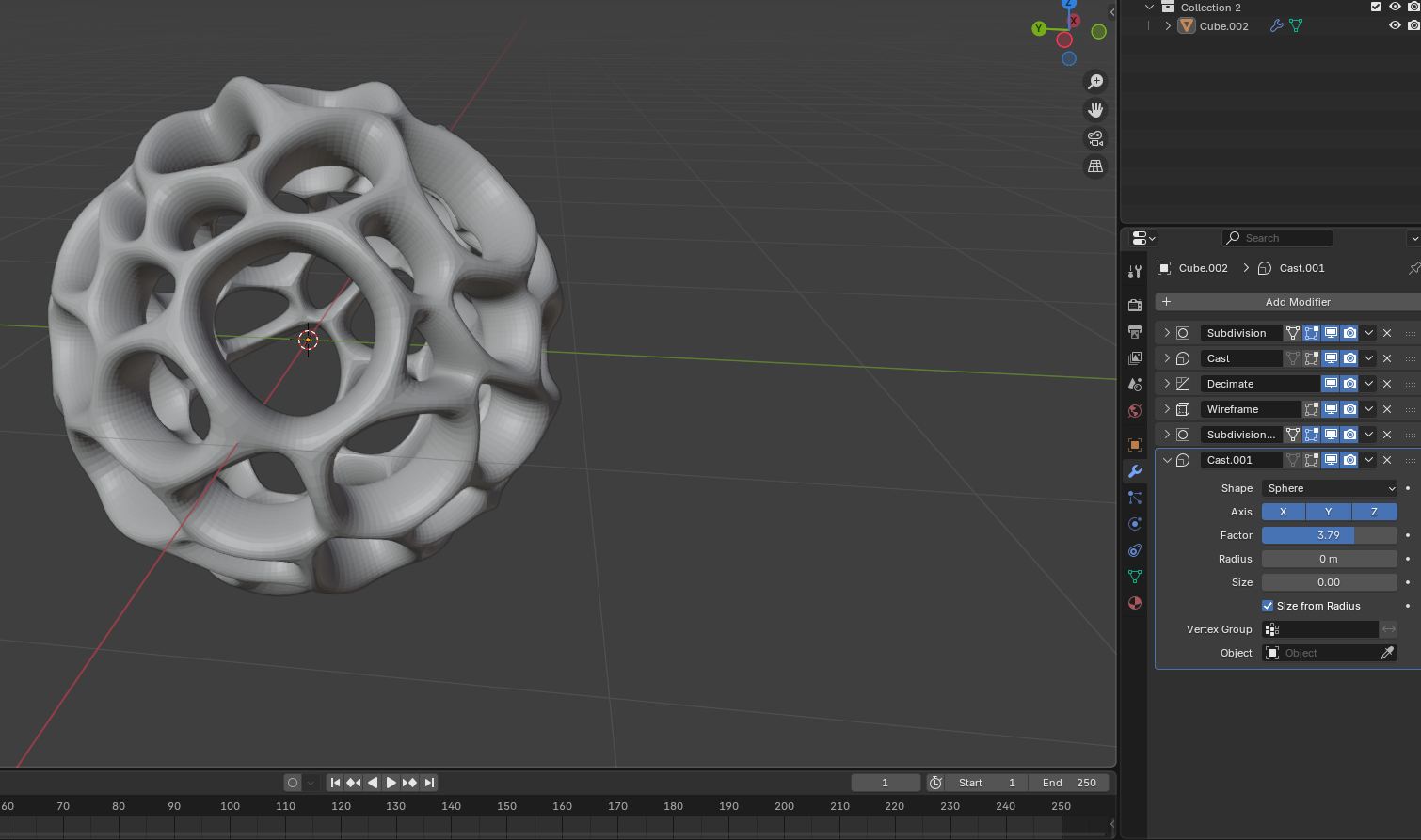Open the Object Constraints properties tab icon
The image size is (1421, 840).
(x=1135, y=550)
